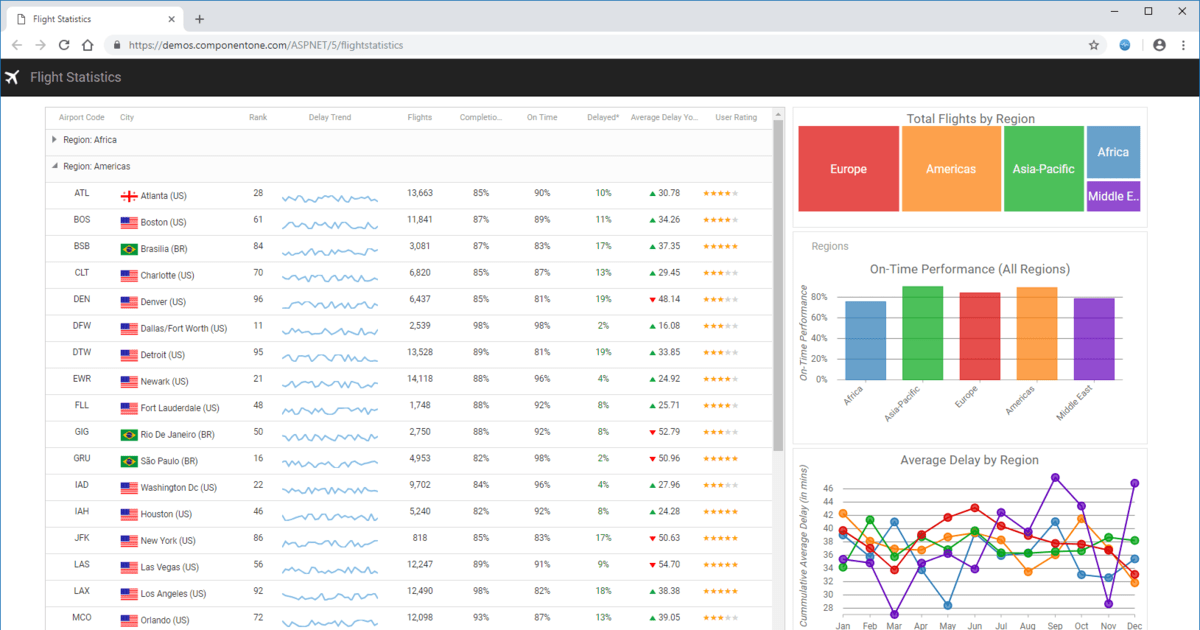Collapse the Region: Americas group
The height and width of the screenshot is (630, 1200).
coord(52,167)
